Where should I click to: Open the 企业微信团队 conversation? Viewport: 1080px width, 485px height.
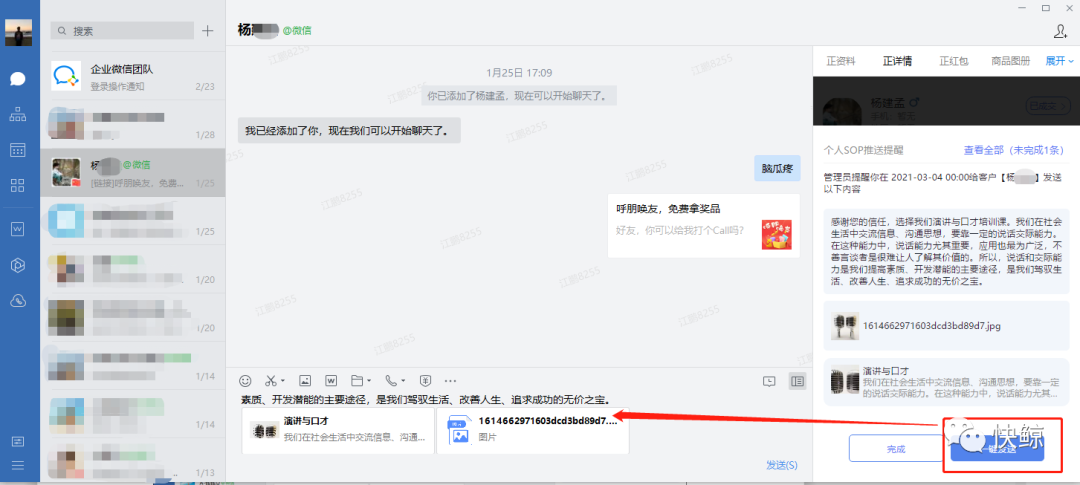pyautogui.click(x=133, y=76)
